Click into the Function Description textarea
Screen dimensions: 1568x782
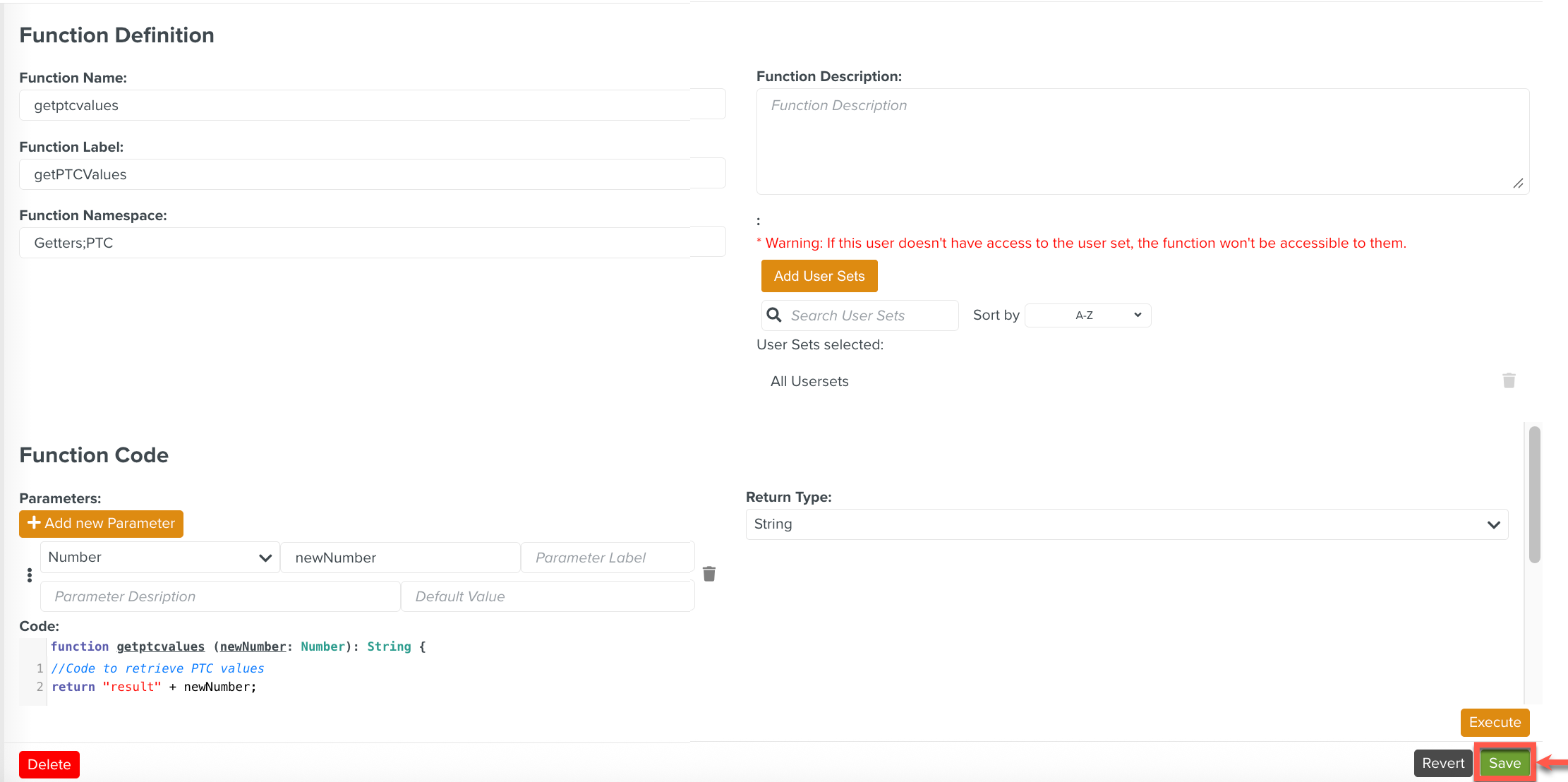pyautogui.click(x=1142, y=141)
